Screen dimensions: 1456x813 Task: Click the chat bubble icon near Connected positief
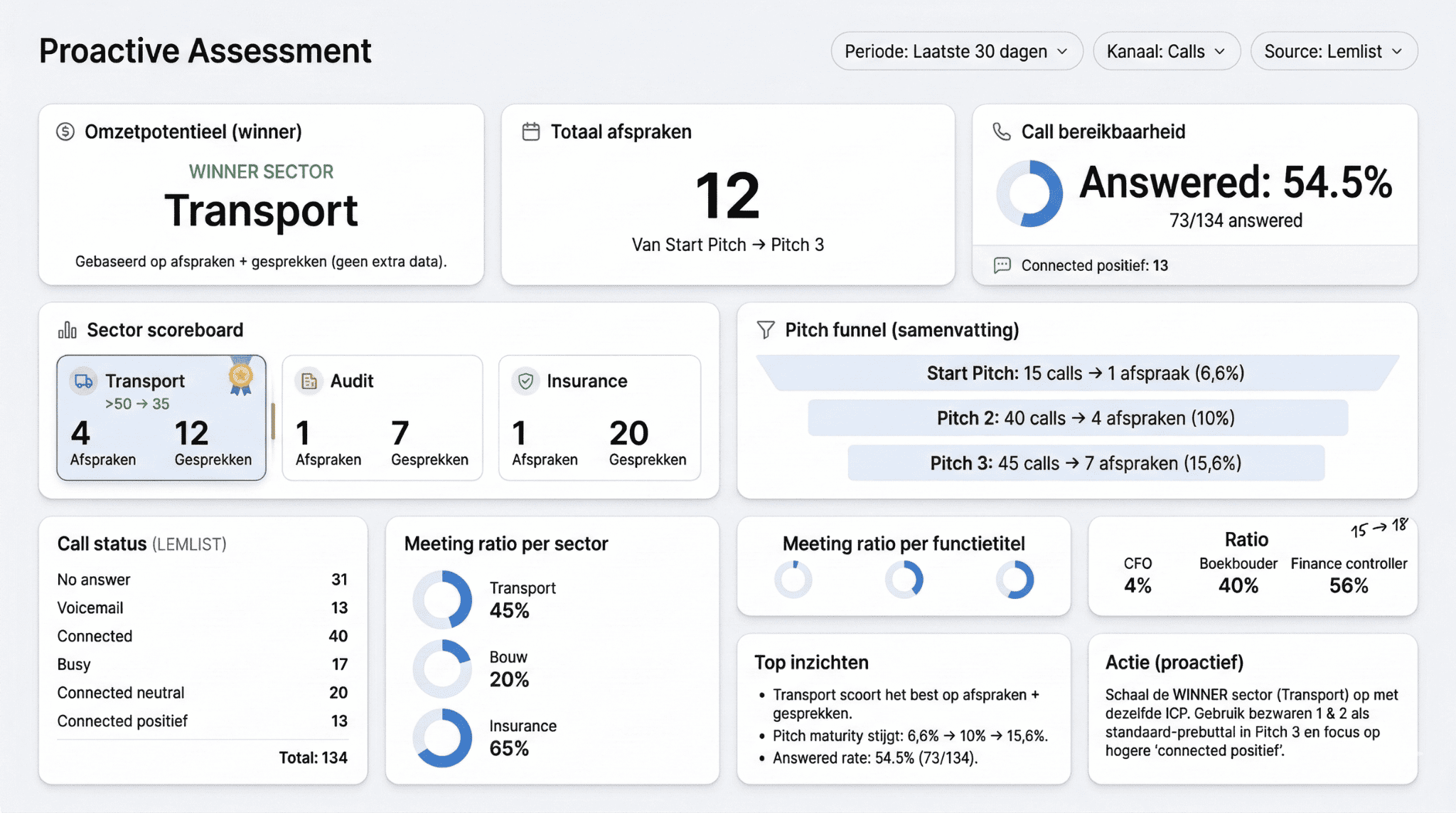[x=1002, y=265]
